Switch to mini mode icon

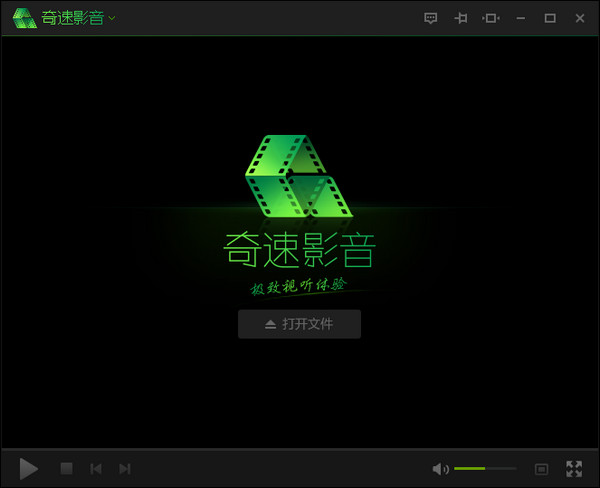[491, 18]
